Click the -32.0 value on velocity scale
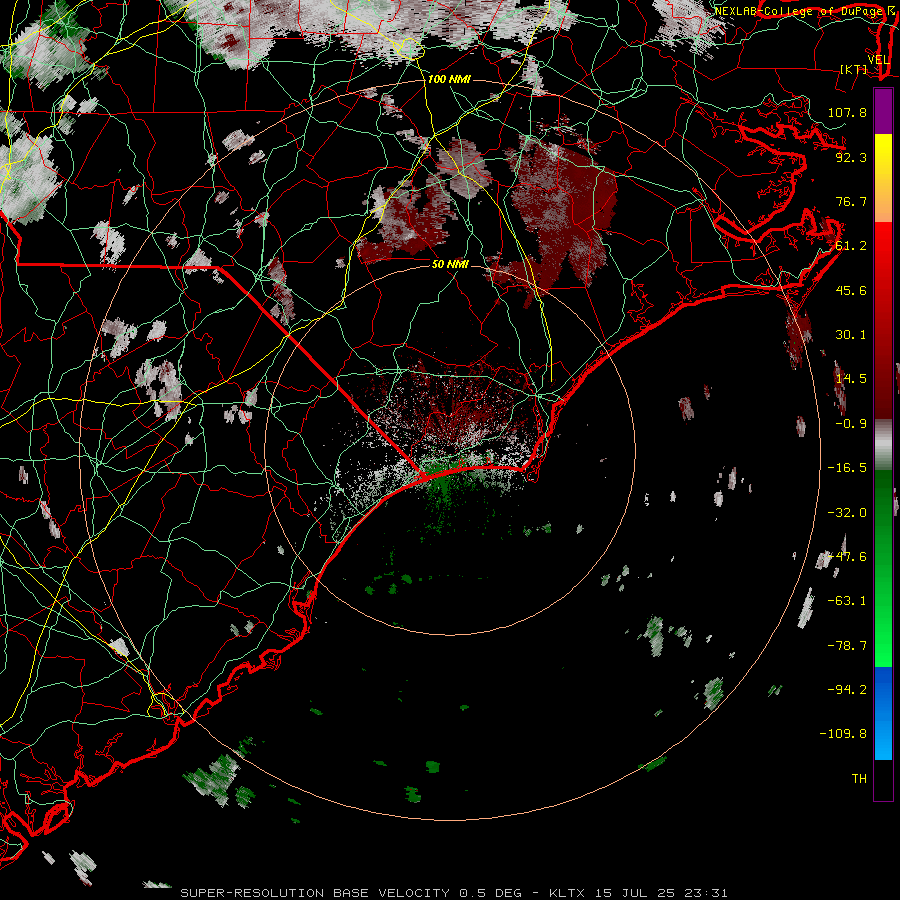Viewport: 900px width, 900px height. tap(847, 513)
